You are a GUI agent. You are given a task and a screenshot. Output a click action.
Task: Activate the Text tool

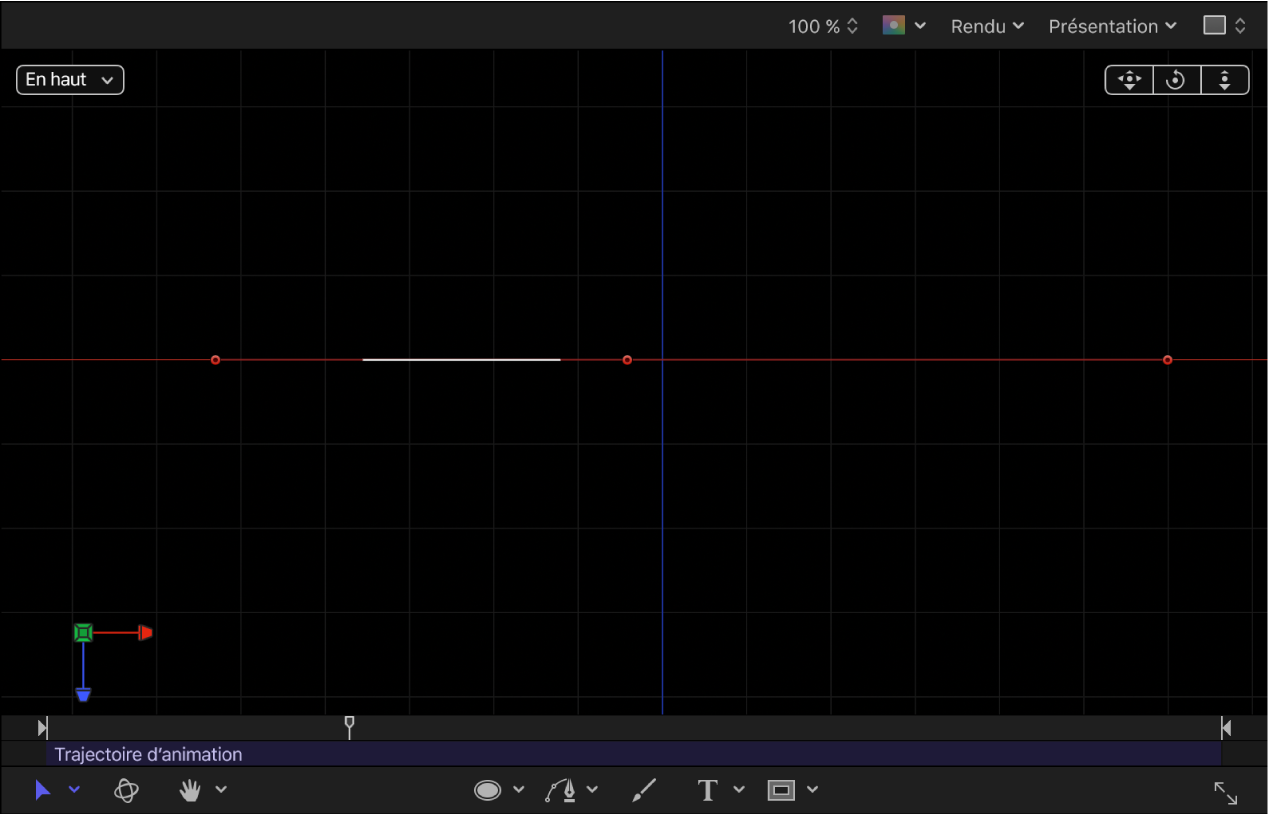tap(708, 790)
